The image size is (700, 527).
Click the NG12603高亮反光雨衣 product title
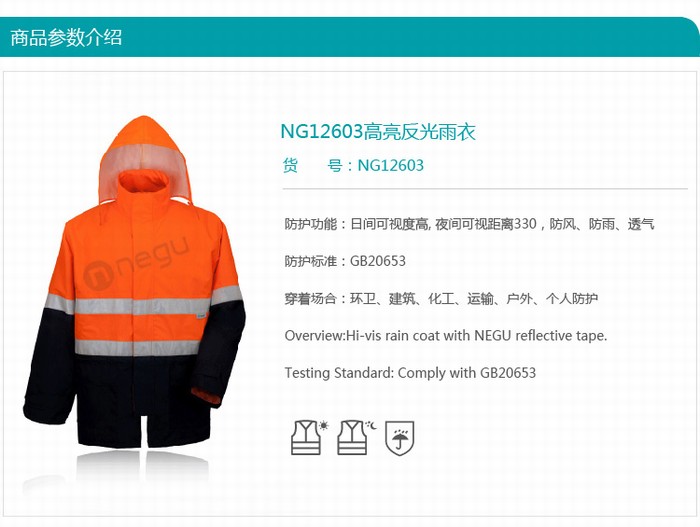click(x=378, y=132)
